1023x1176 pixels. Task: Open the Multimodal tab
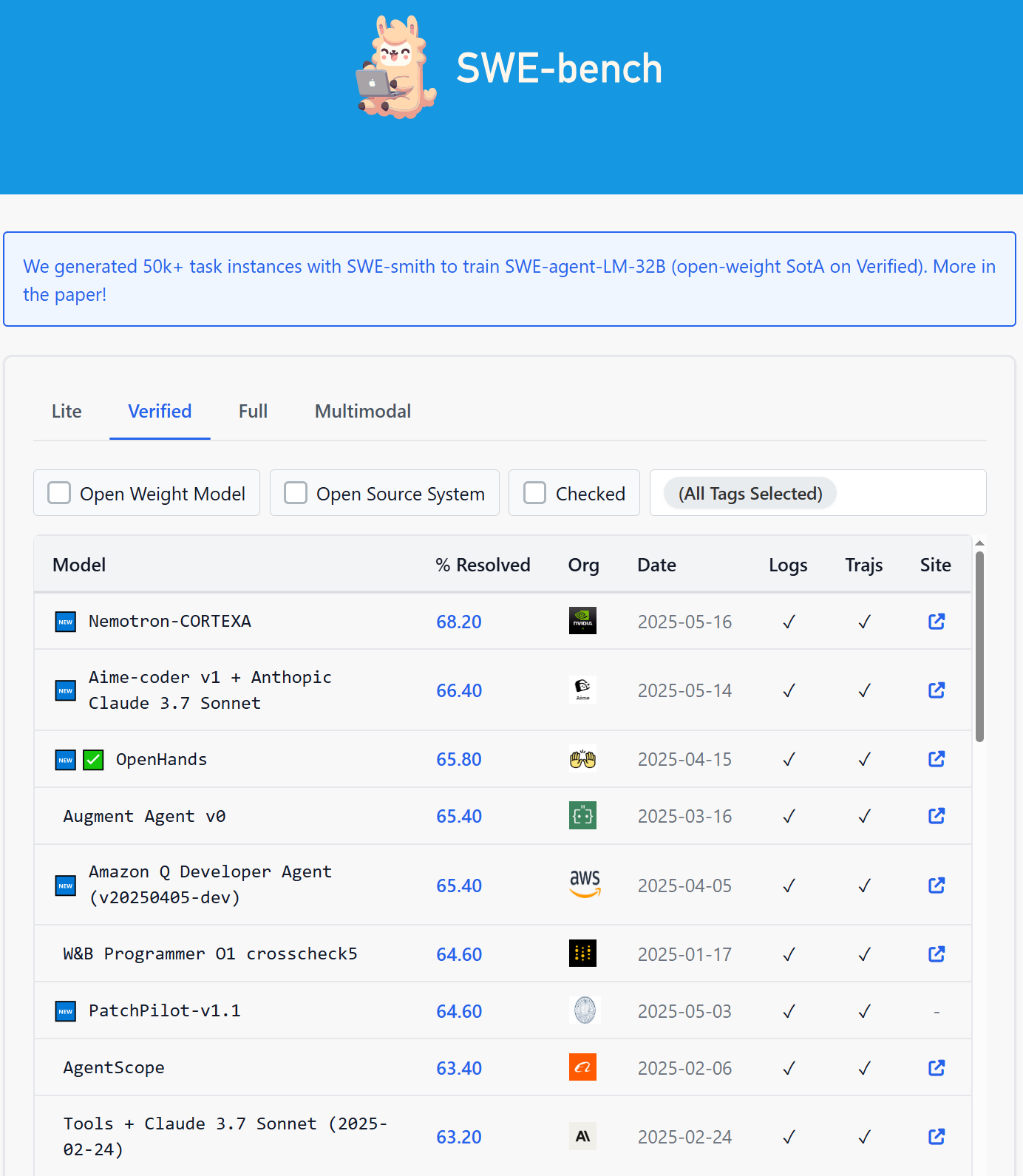pyautogui.click(x=363, y=411)
